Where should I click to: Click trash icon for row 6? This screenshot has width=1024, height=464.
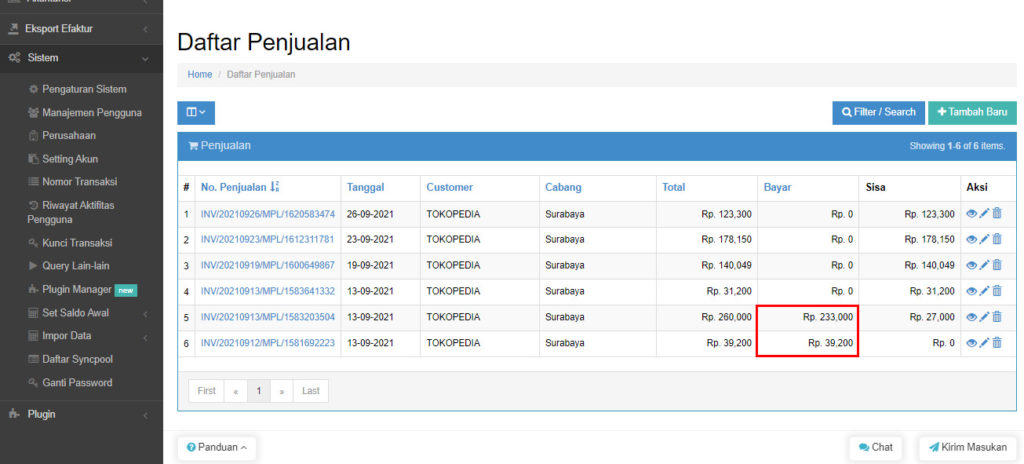pos(997,343)
